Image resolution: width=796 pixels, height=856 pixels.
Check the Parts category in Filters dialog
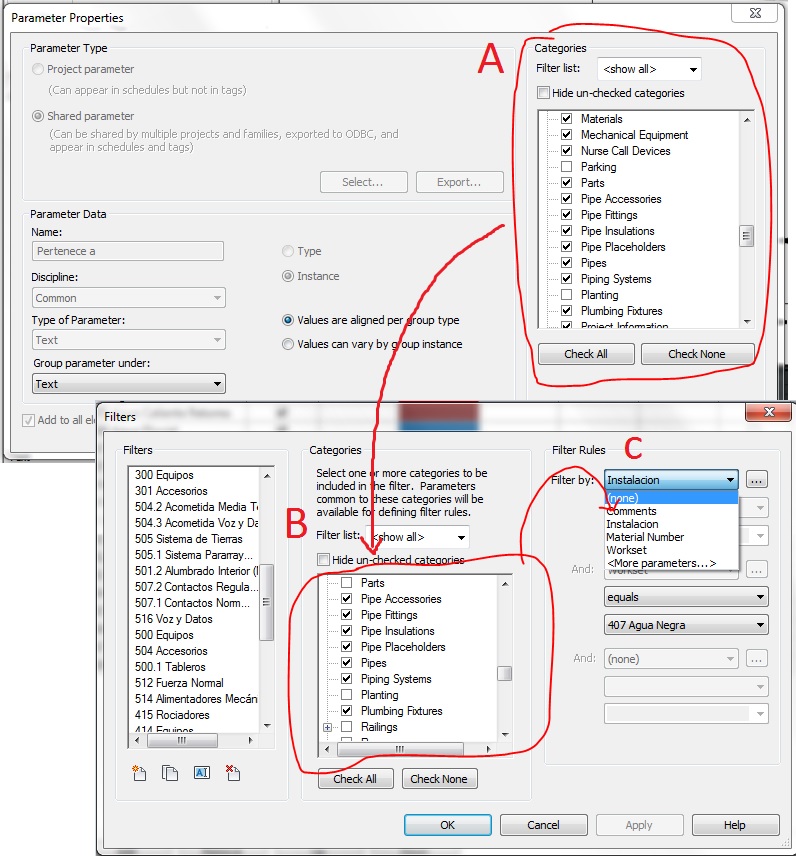(x=346, y=582)
